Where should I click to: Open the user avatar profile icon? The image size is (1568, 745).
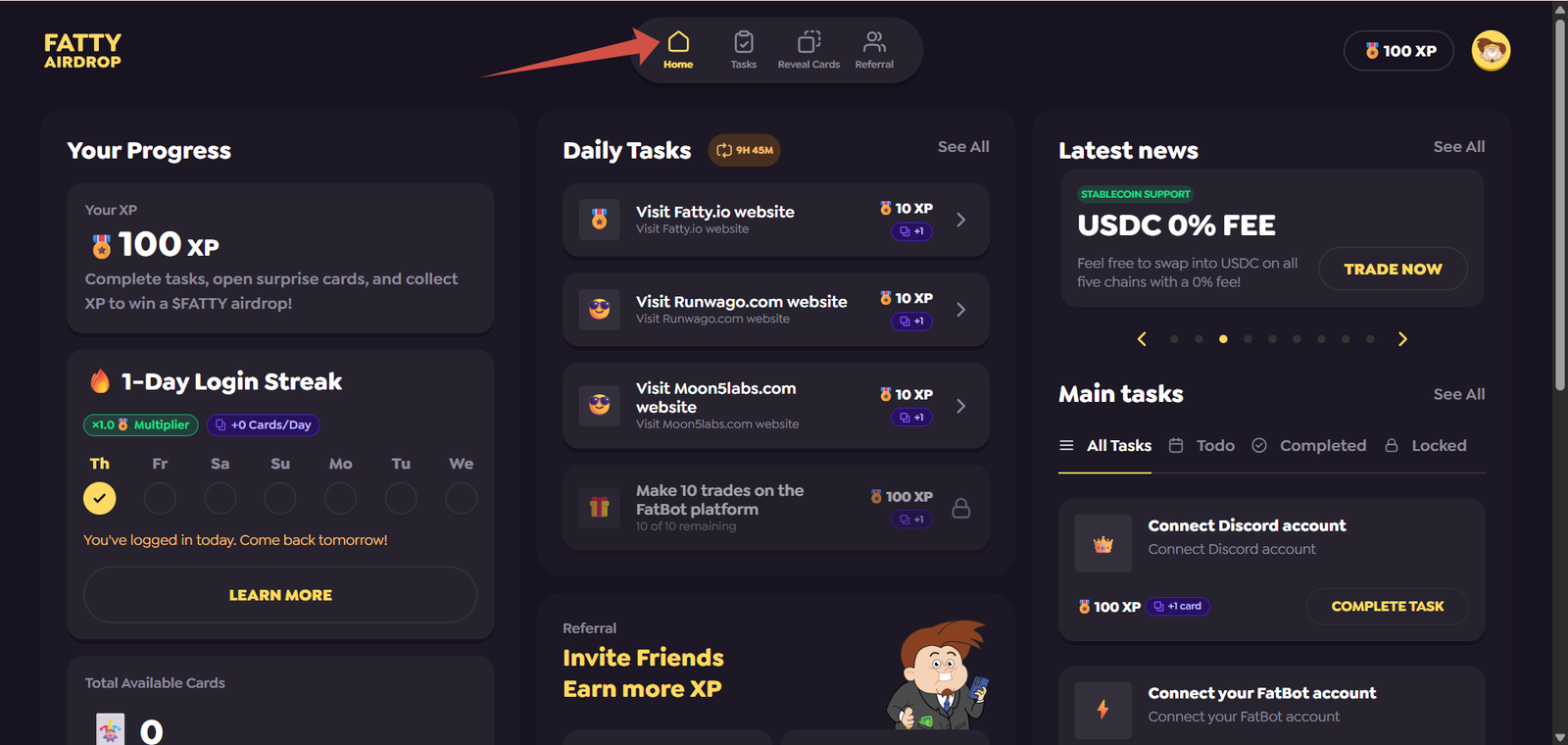(1491, 50)
